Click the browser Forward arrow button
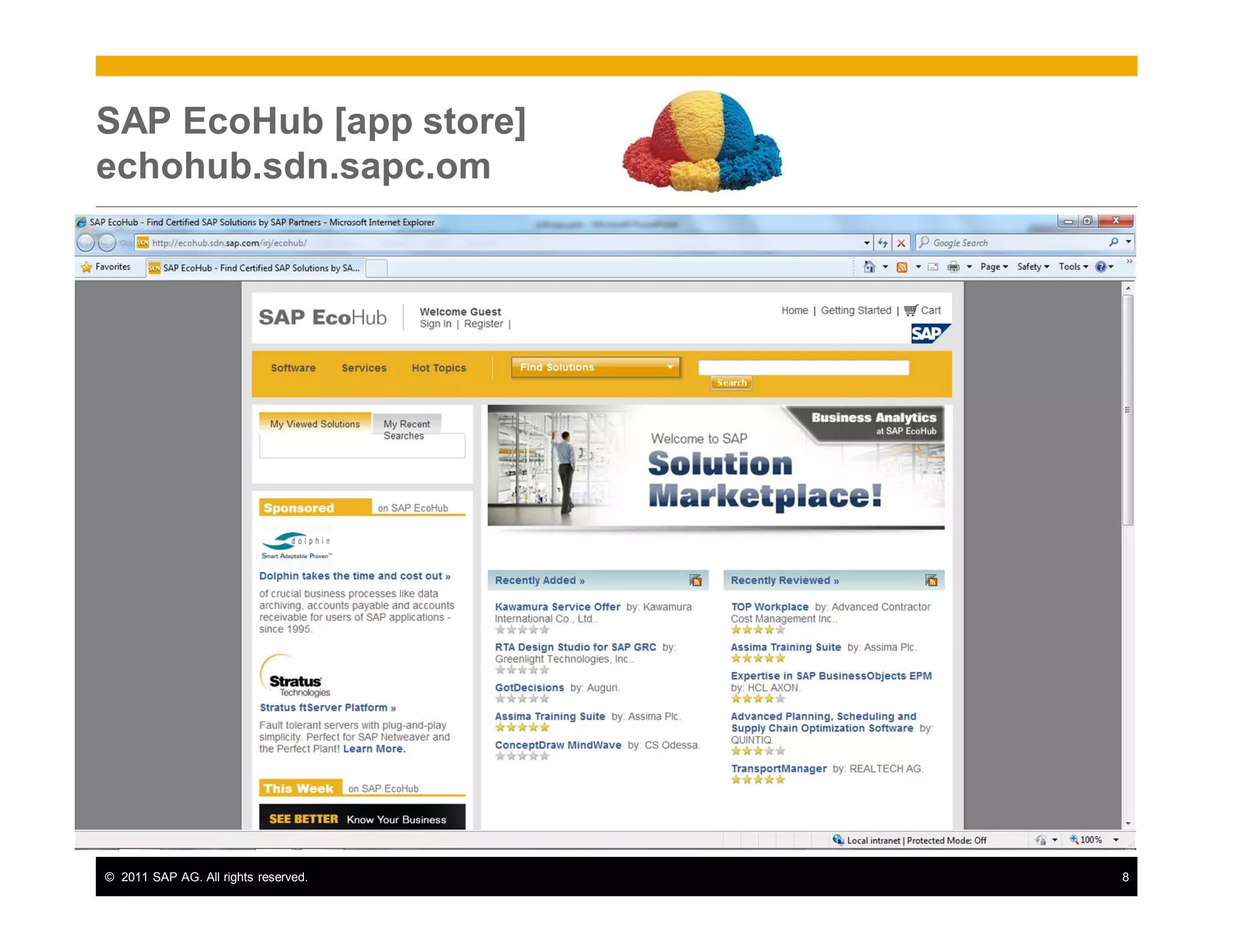Viewport: 1233px width, 952px height. tap(107, 243)
